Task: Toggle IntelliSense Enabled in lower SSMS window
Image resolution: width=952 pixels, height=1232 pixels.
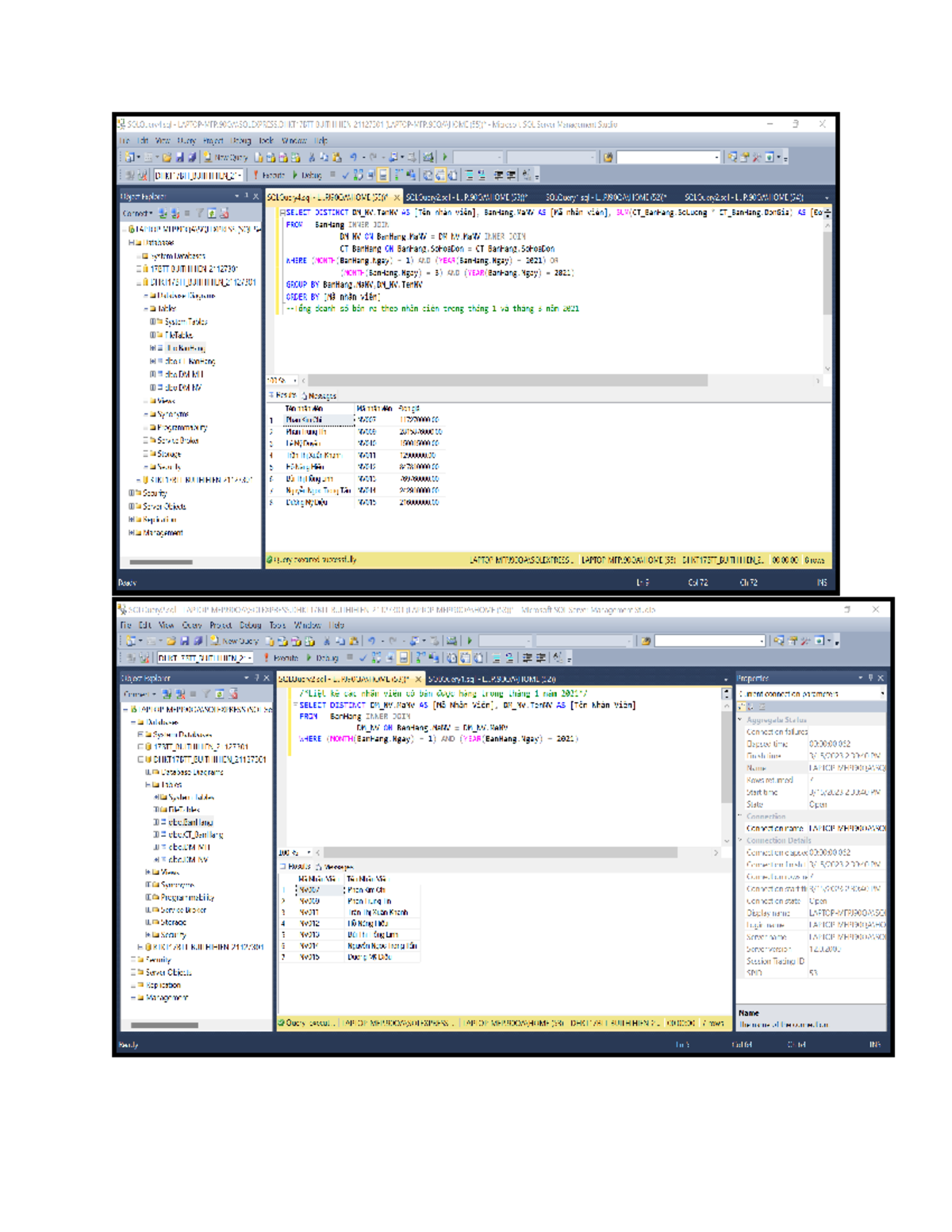Action: pyautogui.click(x=403, y=658)
